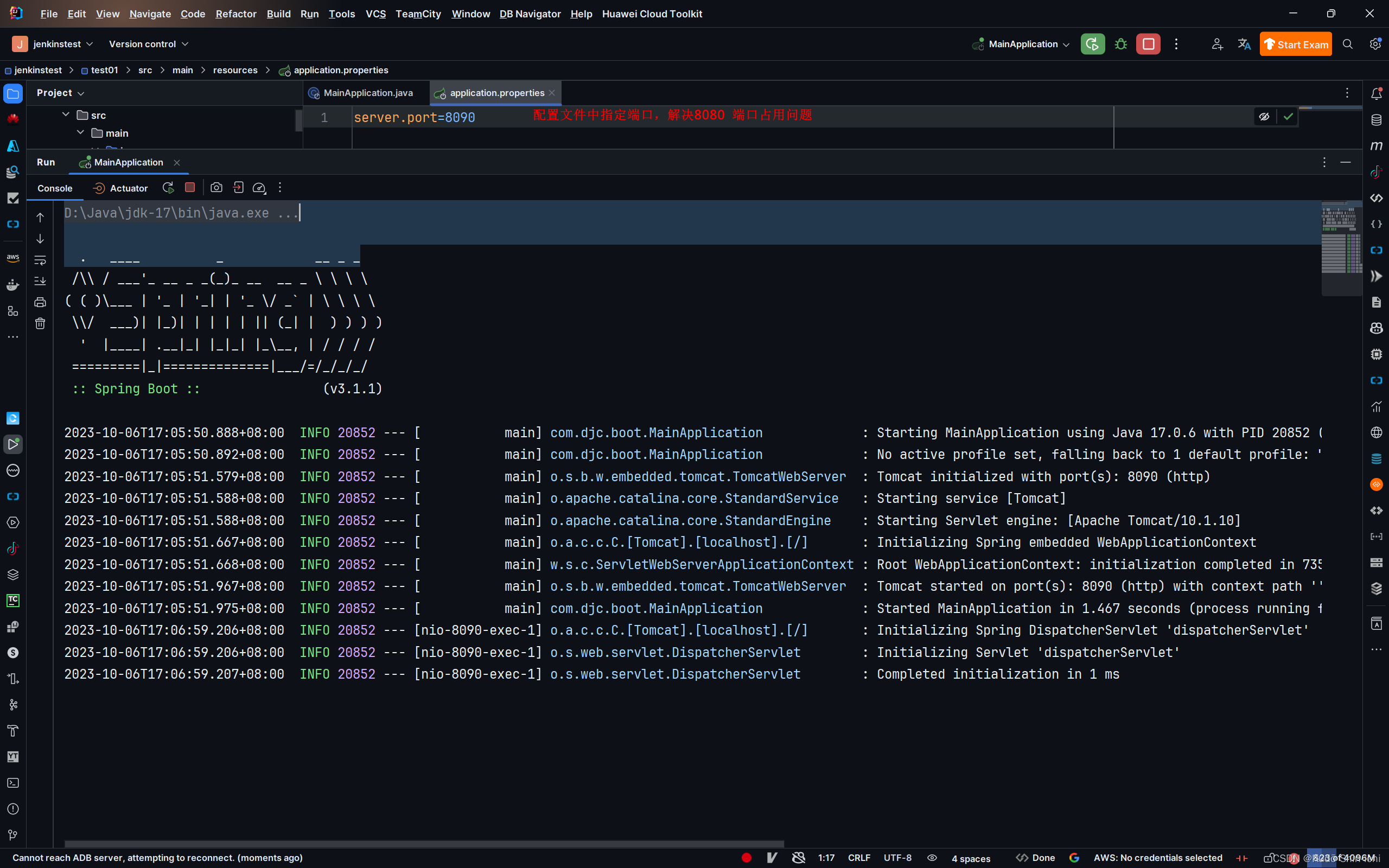The image size is (1389, 868).
Task: Click the CRLF line separator widget
Action: tap(859, 858)
